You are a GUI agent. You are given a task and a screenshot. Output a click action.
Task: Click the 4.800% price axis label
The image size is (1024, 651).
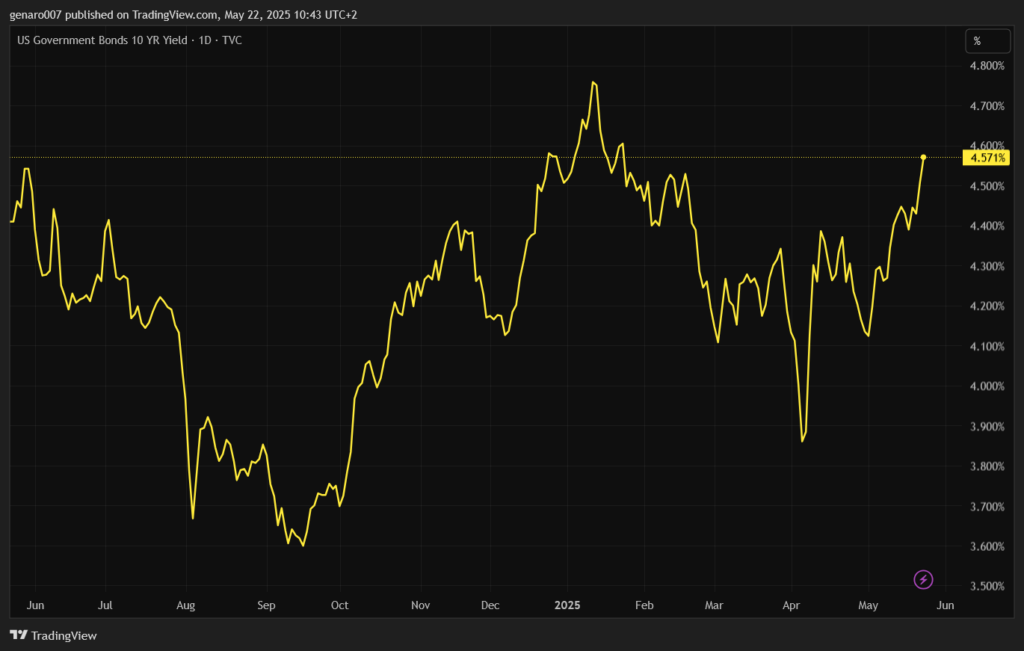pyautogui.click(x=987, y=66)
